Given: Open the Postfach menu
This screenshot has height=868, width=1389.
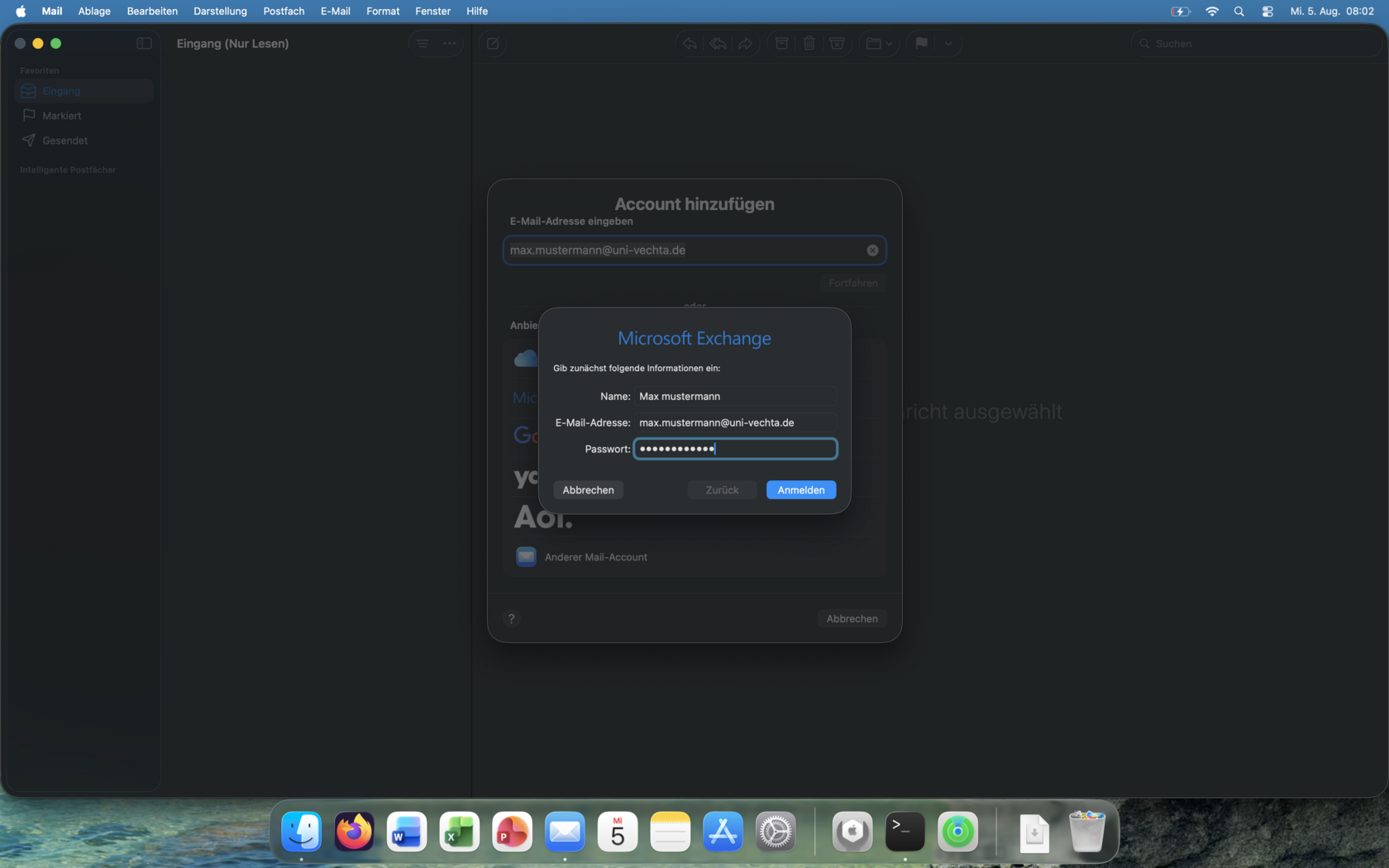Looking at the screenshot, I should pos(284,12).
